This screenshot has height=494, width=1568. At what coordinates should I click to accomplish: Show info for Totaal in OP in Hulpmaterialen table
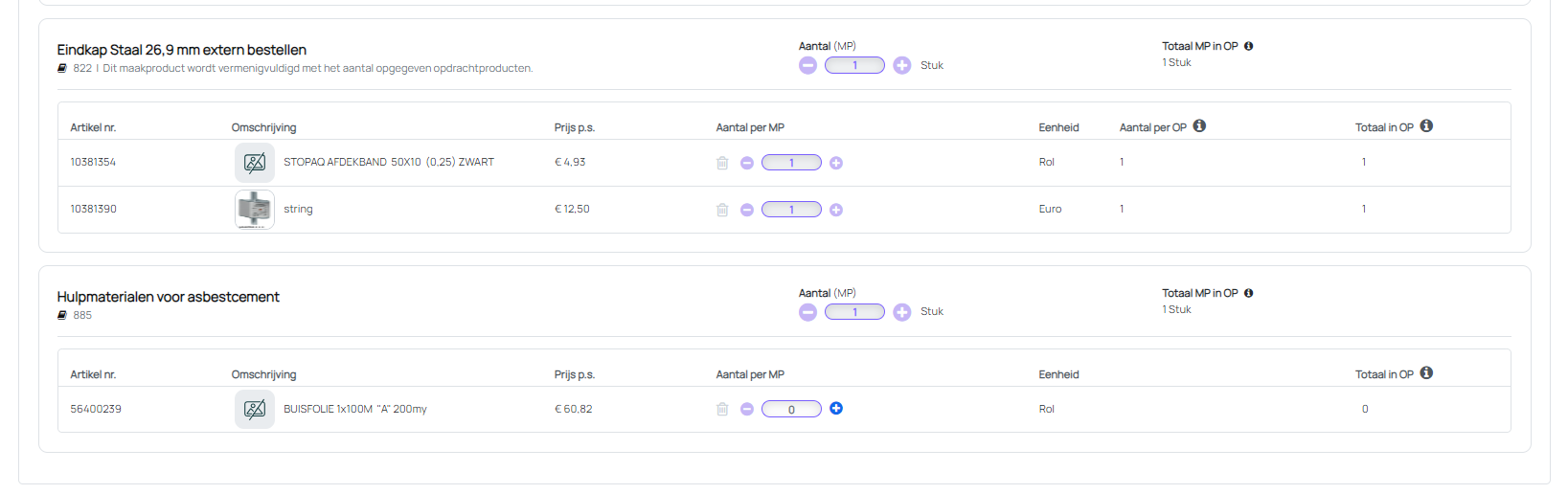coord(1426,373)
